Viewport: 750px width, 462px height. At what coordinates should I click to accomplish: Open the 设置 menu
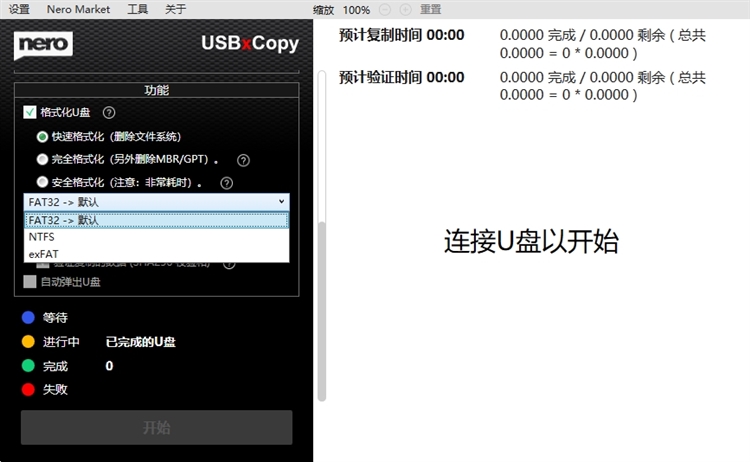(x=19, y=9)
